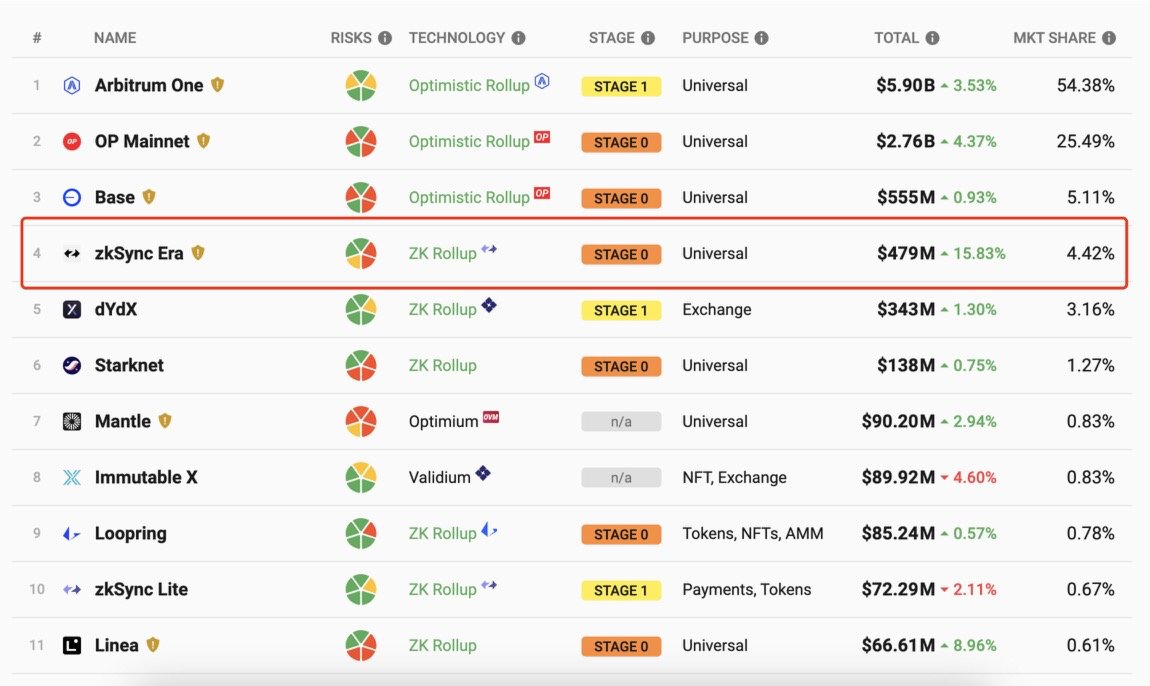Click the 4.60% negative change figure
This screenshot has height=686, width=1150.
click(x=975, y=478)
